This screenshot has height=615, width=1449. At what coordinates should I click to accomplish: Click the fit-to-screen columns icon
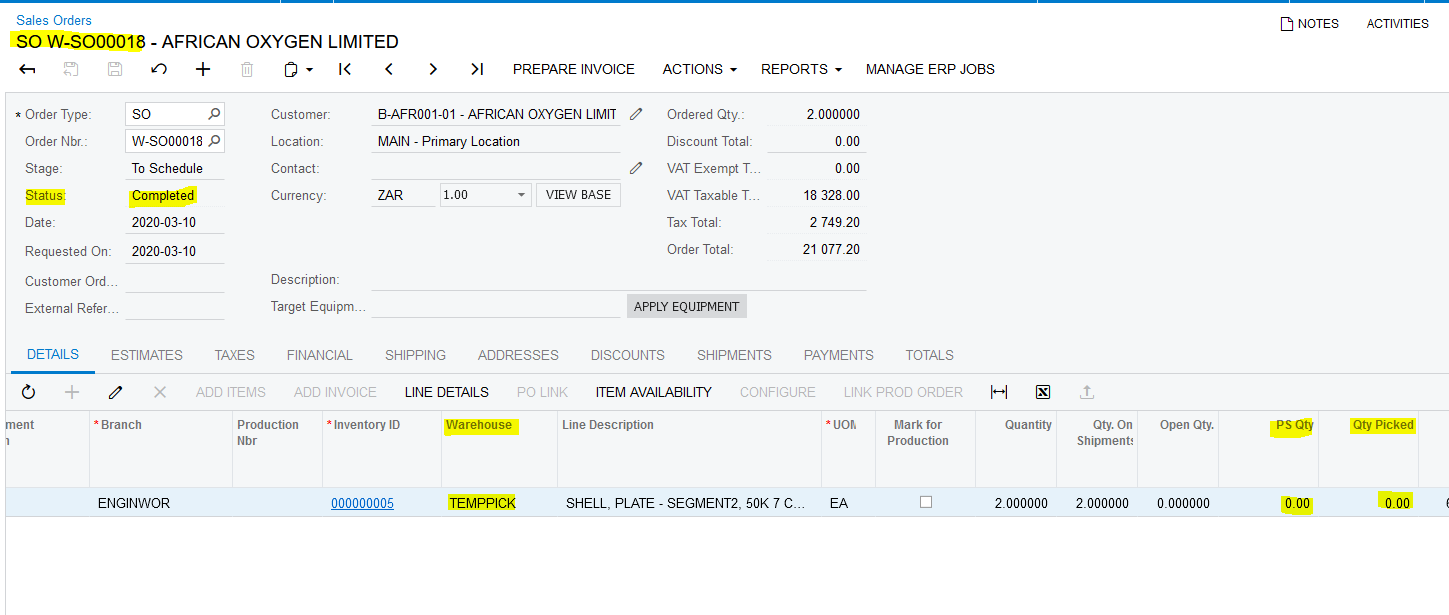[x=999, y=392]
